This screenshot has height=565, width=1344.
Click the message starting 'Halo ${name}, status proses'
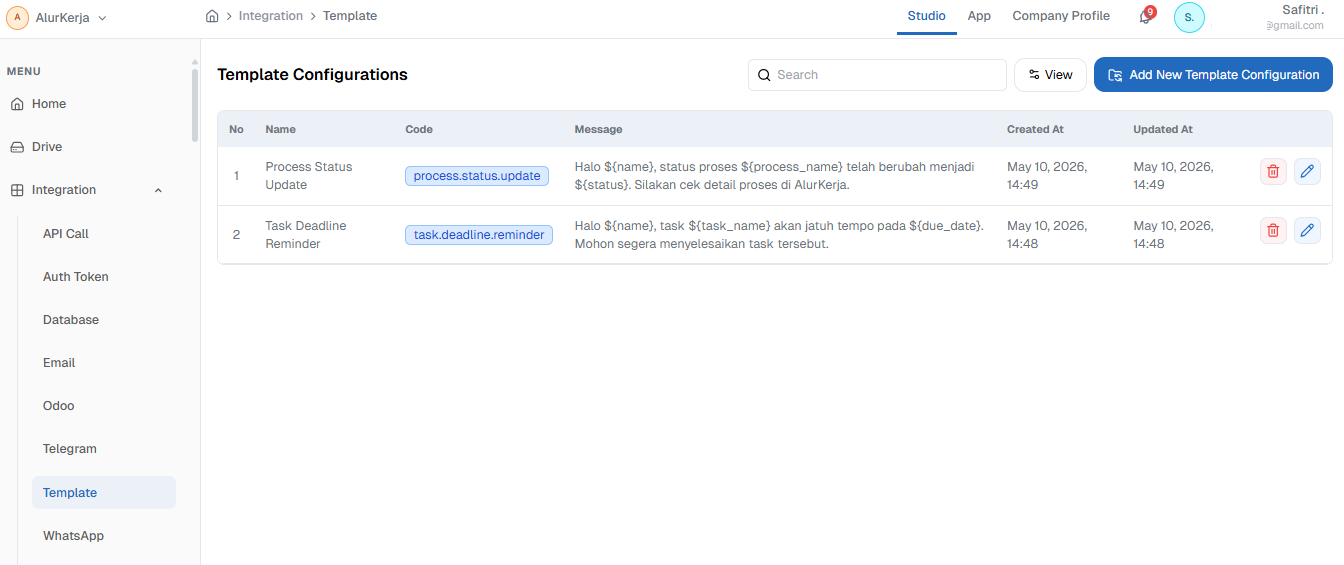tap(775, 176)
